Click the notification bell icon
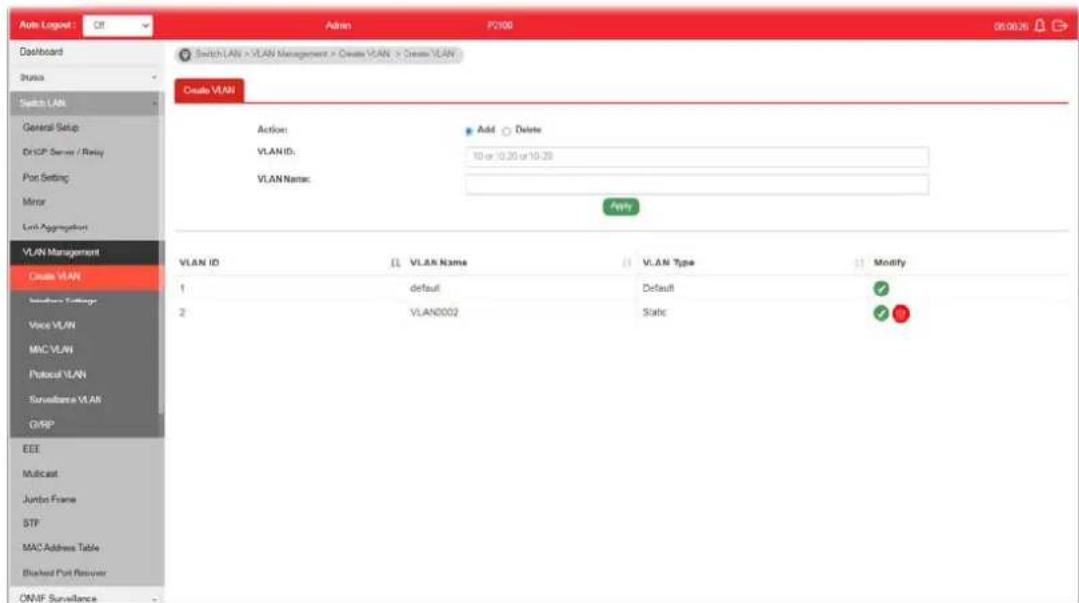Image resolution: width=1079 pixels, height=603 pixels. click(1040, 25)
